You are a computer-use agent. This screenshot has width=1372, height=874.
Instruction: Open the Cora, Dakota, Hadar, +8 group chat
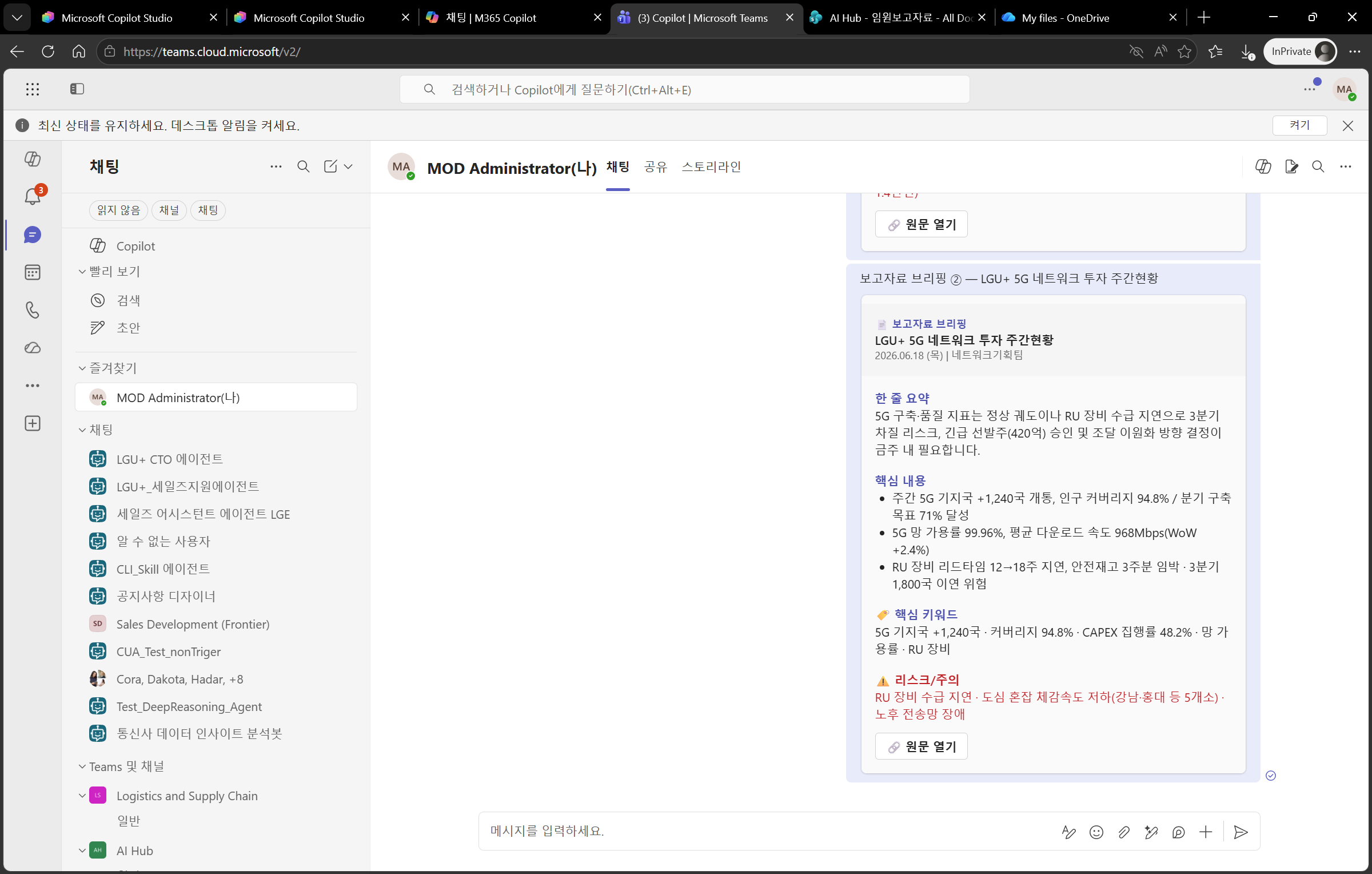(x=216, y=679)
